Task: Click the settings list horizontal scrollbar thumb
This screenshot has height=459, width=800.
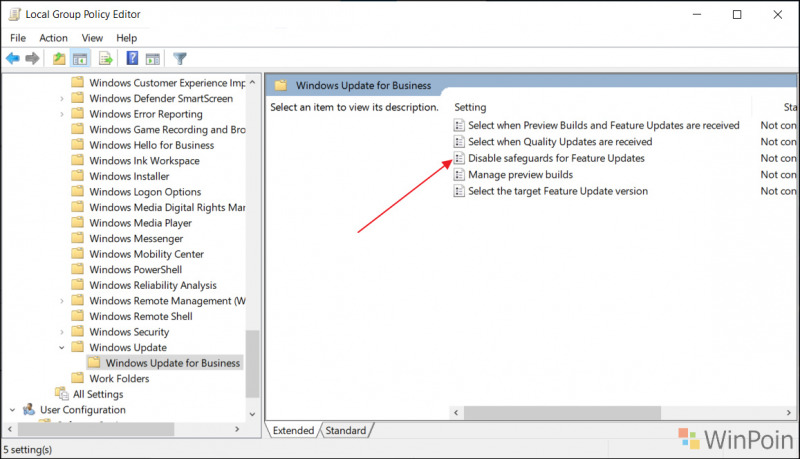Action: point(562,412)
